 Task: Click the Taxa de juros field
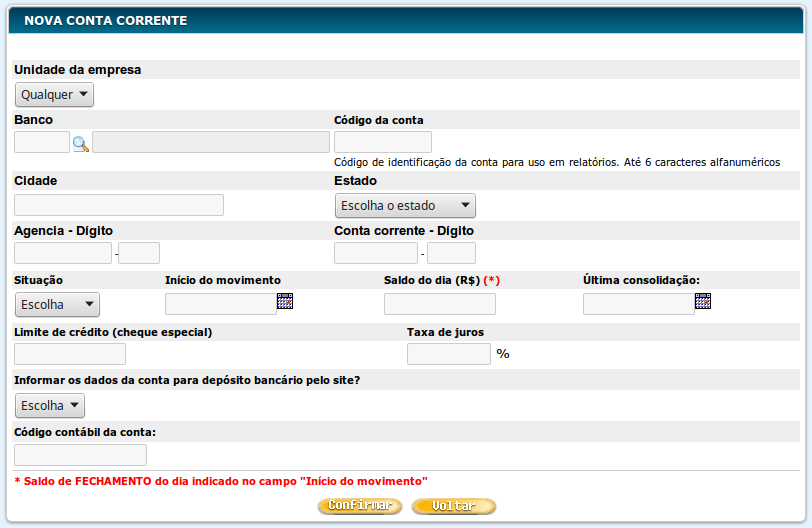(x=449, y=354)
